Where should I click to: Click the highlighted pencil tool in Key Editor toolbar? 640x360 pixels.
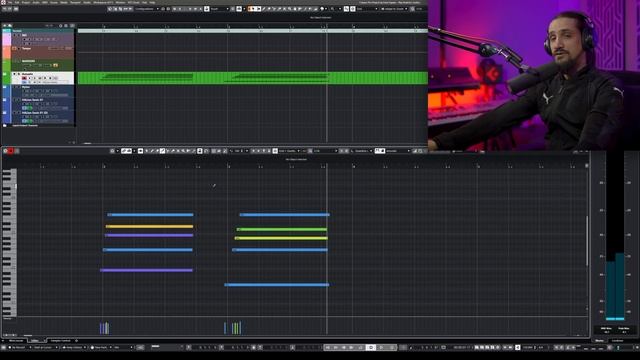pos(162,151)
